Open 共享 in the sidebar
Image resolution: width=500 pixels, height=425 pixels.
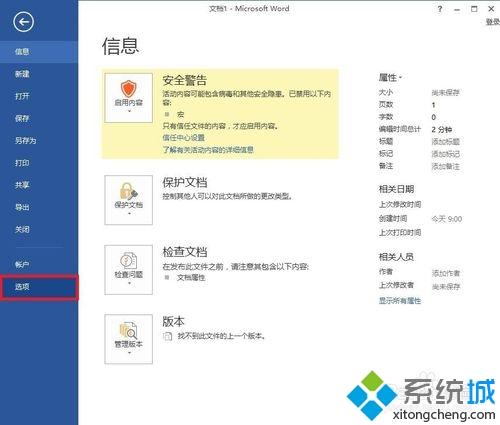(x=39, y=185)
